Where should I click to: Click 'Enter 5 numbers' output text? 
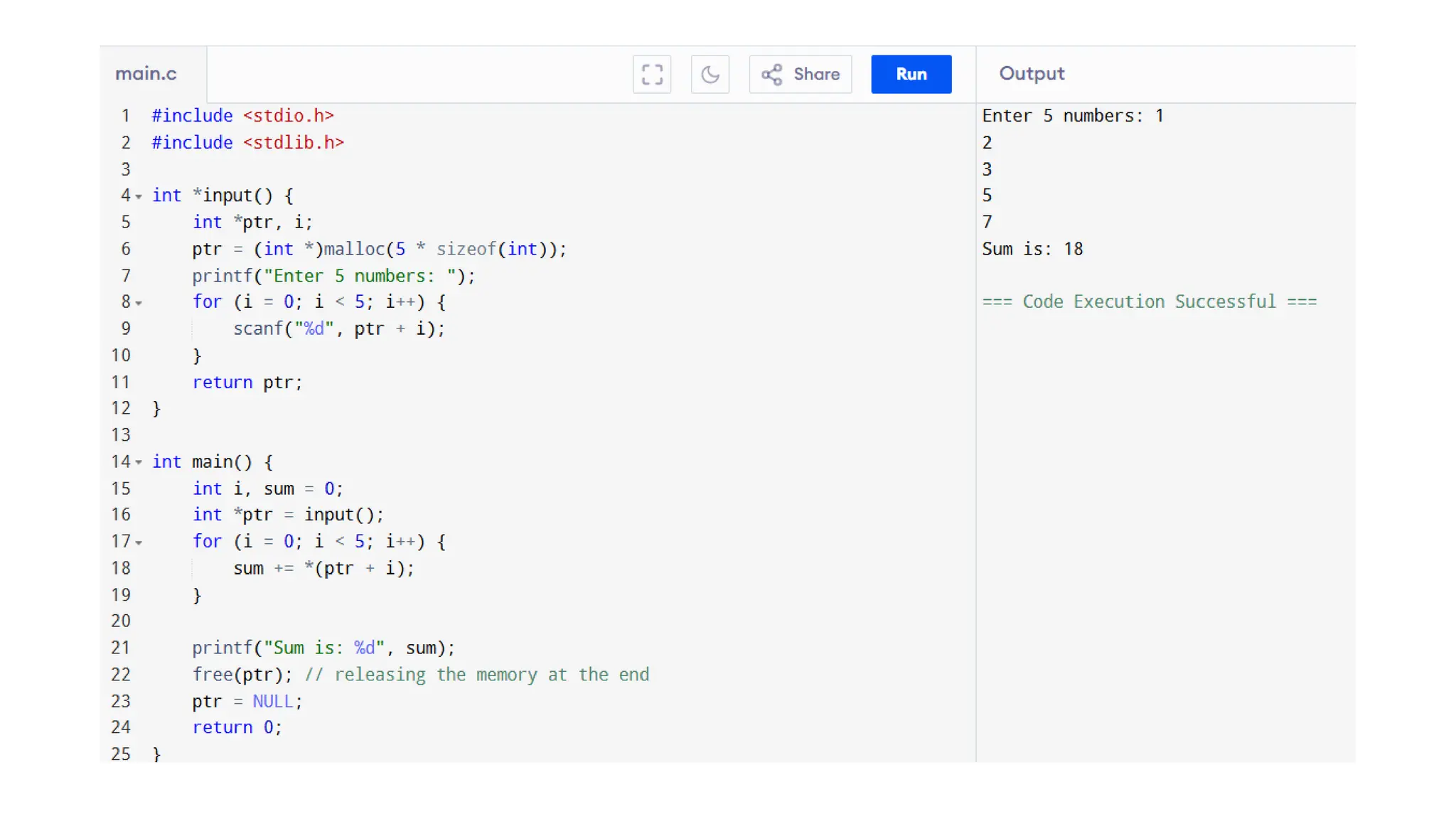tap(1062, 116)
